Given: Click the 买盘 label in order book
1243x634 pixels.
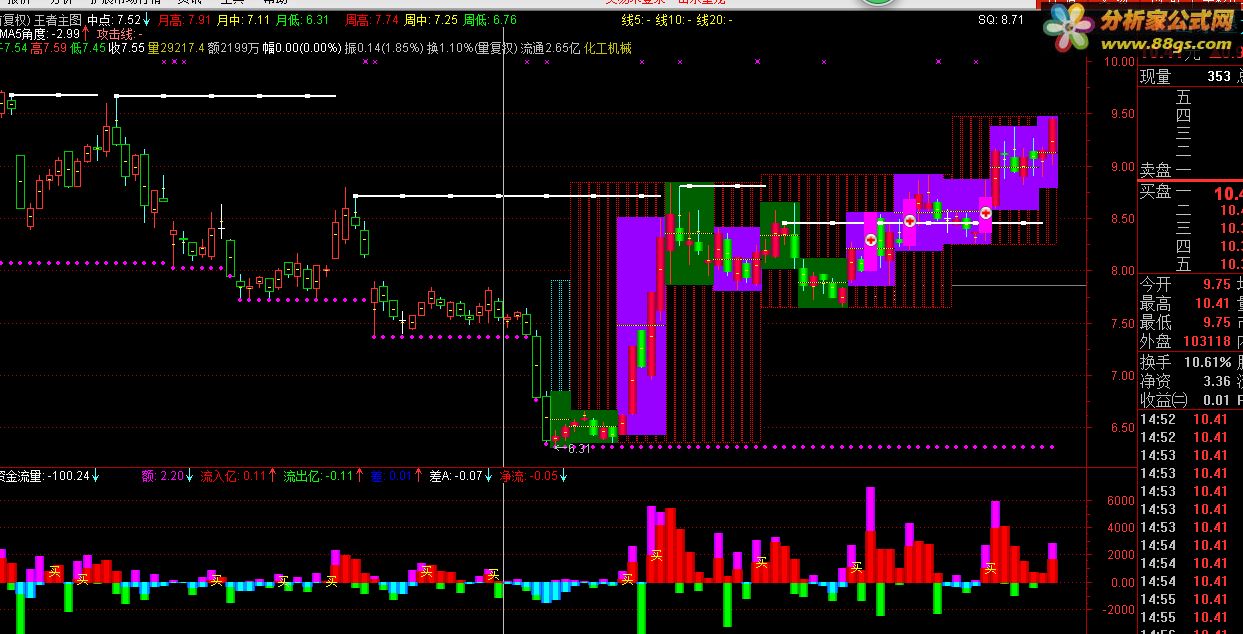Looking at the screenshot, I should click(1156, 191).
